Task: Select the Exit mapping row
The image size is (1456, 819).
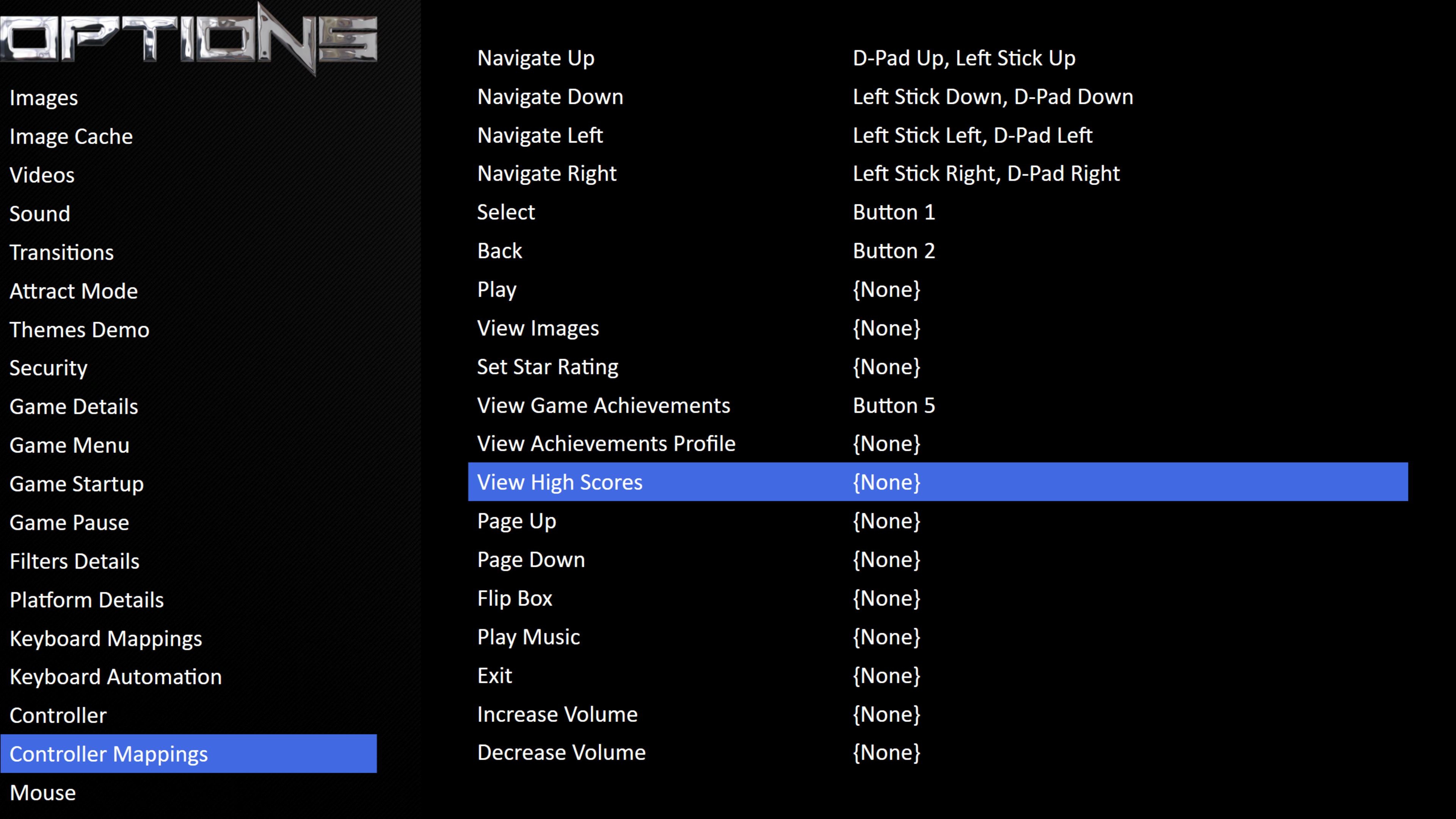Action: click(938, 675)
